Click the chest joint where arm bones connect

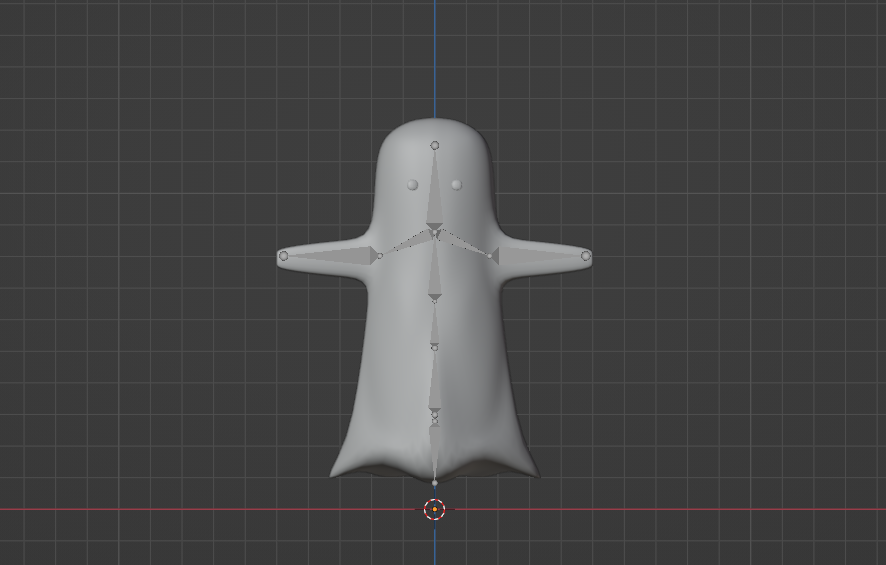tap(435, 233)
